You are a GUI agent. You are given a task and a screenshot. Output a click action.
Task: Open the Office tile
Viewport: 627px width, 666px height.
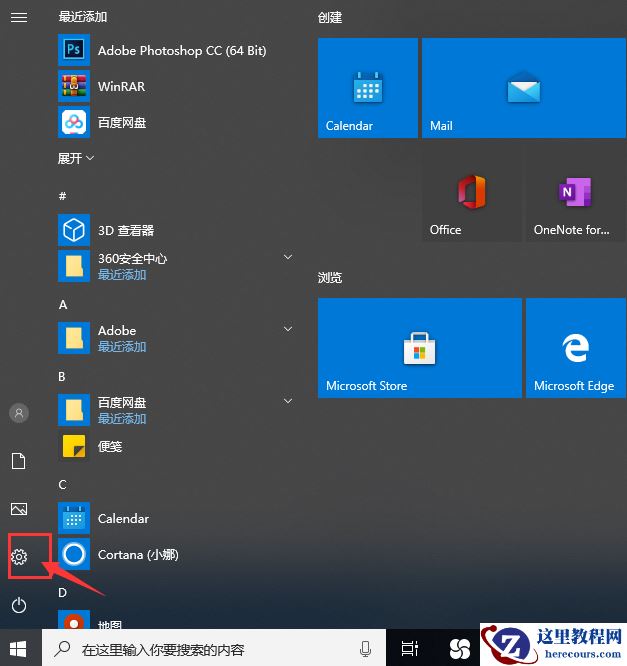(472, 192)
